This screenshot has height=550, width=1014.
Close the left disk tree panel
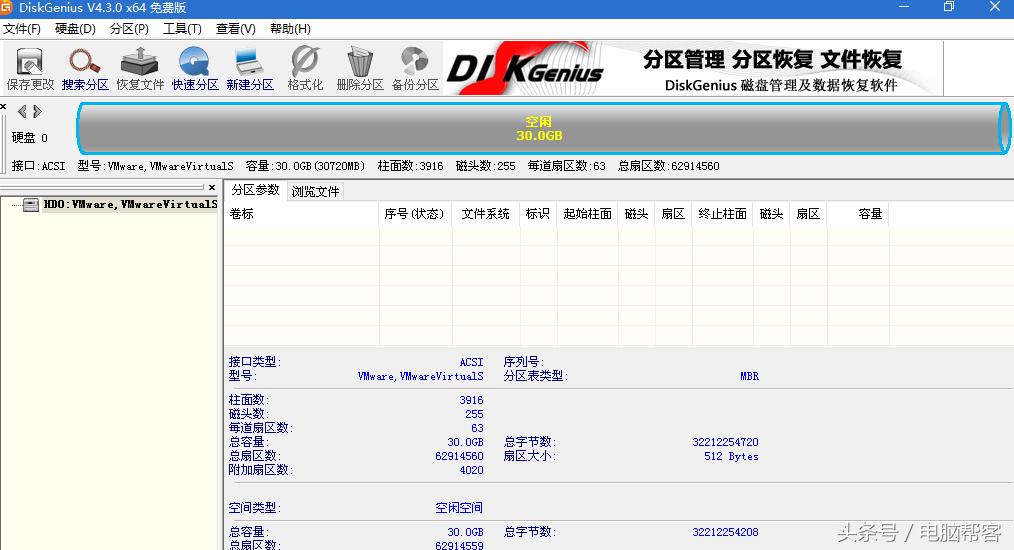point(211,187)
